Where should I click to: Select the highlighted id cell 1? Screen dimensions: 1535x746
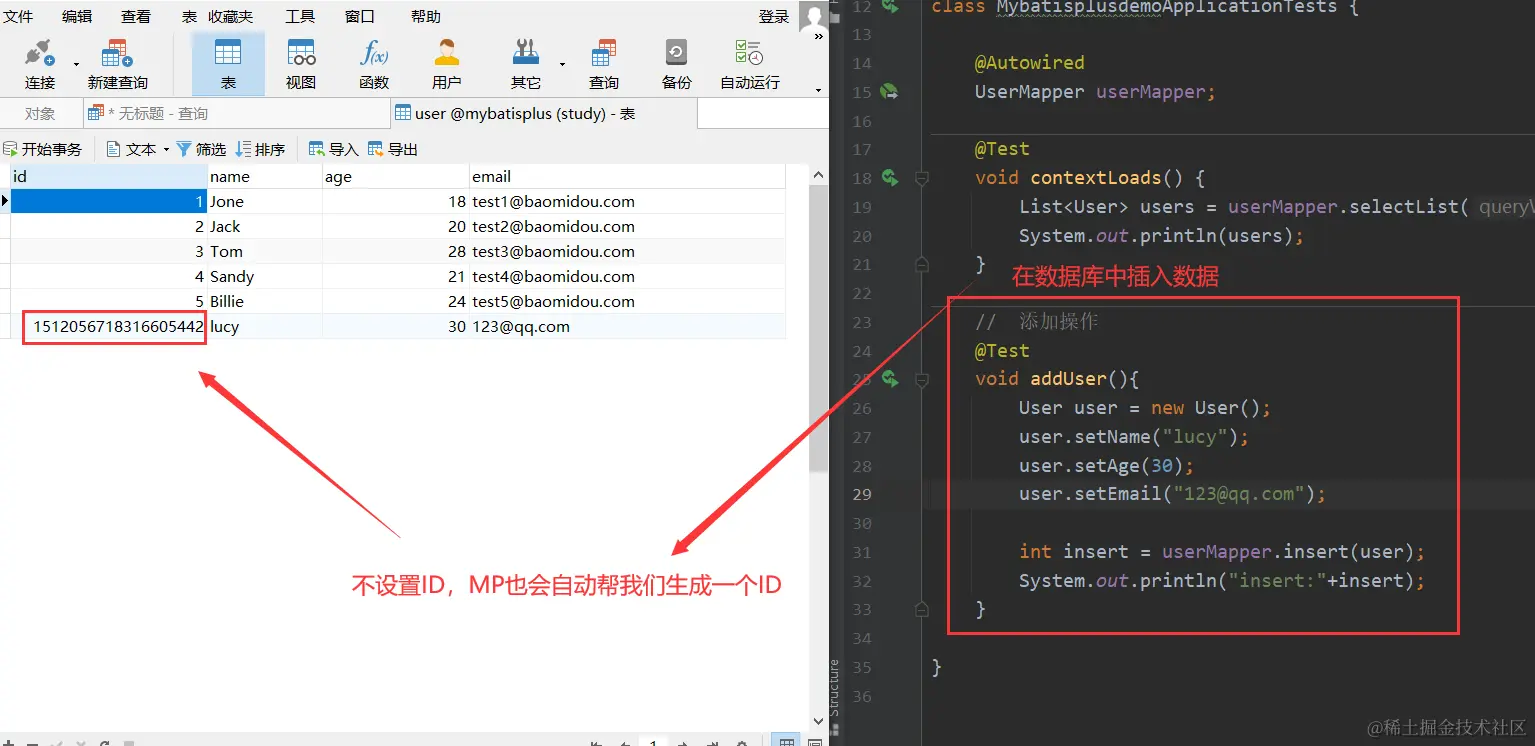108,201
